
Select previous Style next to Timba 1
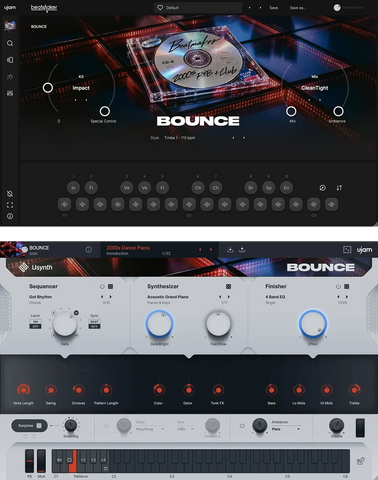pyautogui.click(x=233, y=138)
